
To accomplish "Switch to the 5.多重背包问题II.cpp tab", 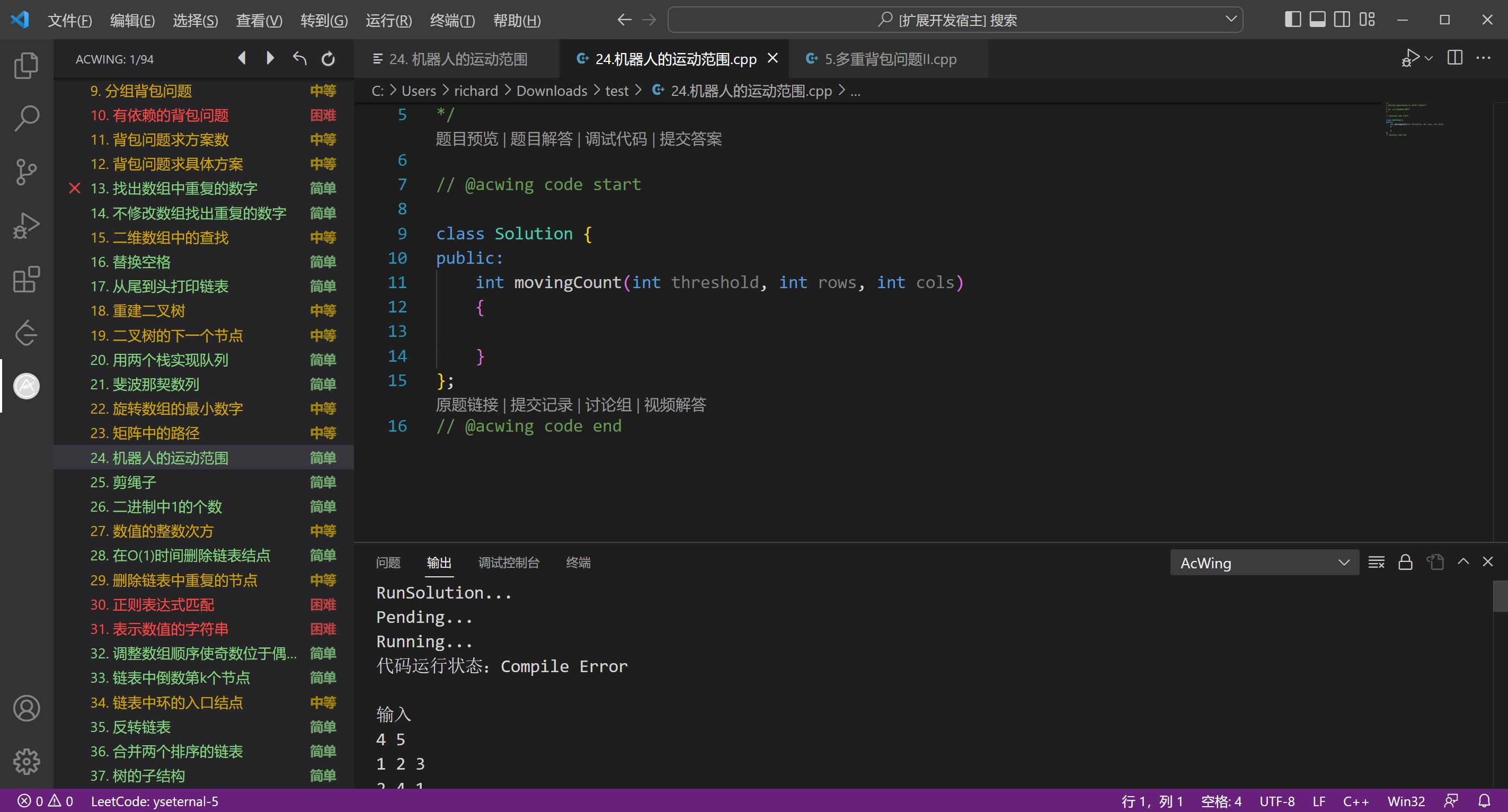I will coord(889,59).
